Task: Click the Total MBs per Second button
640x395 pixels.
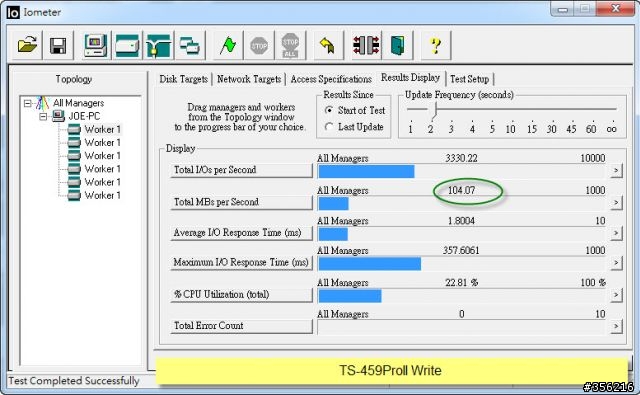Action: pos(241,202)
